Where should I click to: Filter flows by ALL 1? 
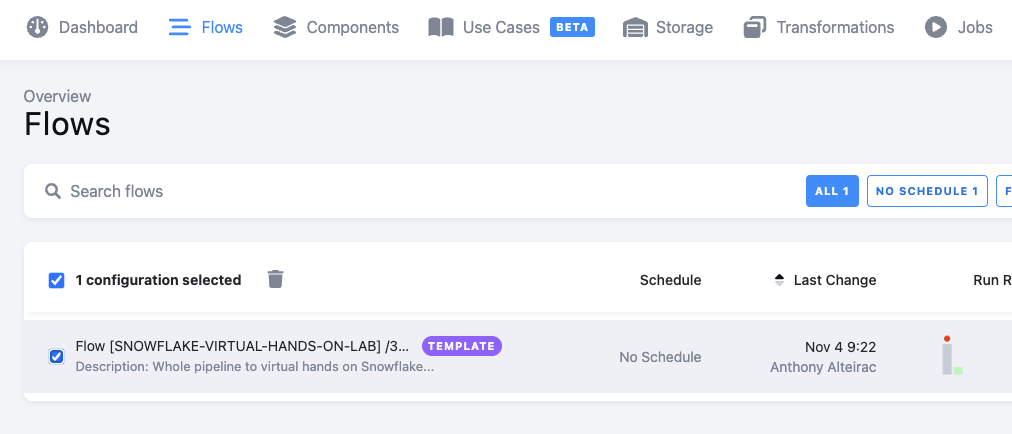(832, 191)
